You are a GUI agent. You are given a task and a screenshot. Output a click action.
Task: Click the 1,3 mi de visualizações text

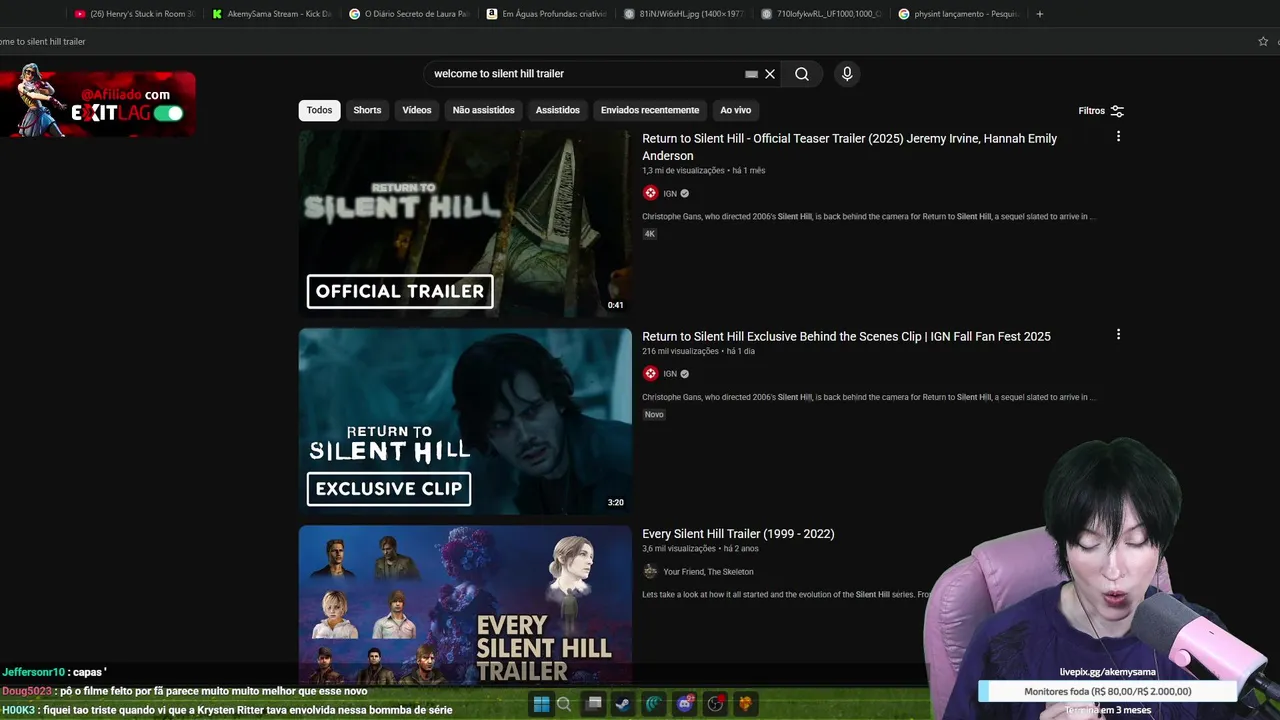683,171
